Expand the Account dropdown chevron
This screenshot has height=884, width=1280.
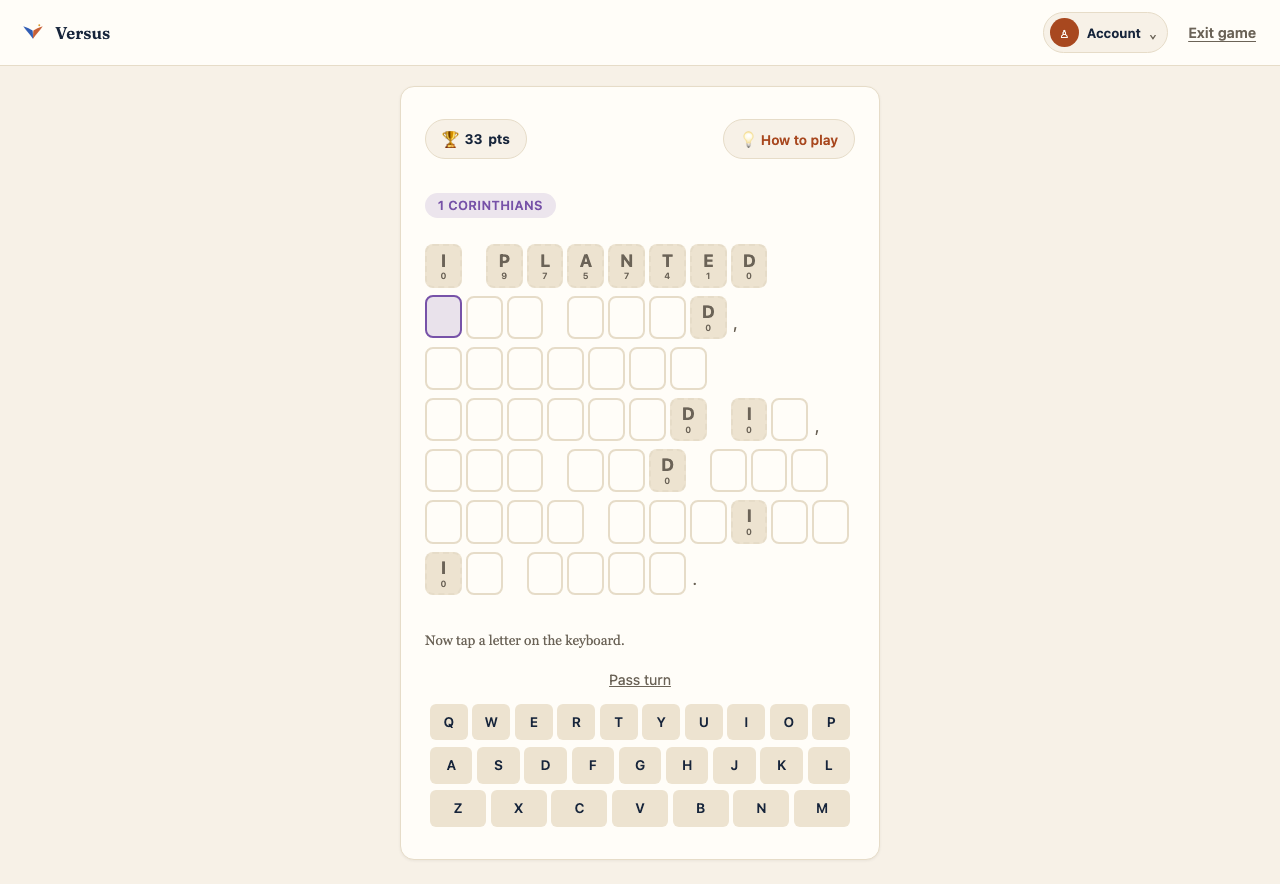(1153, 36)
